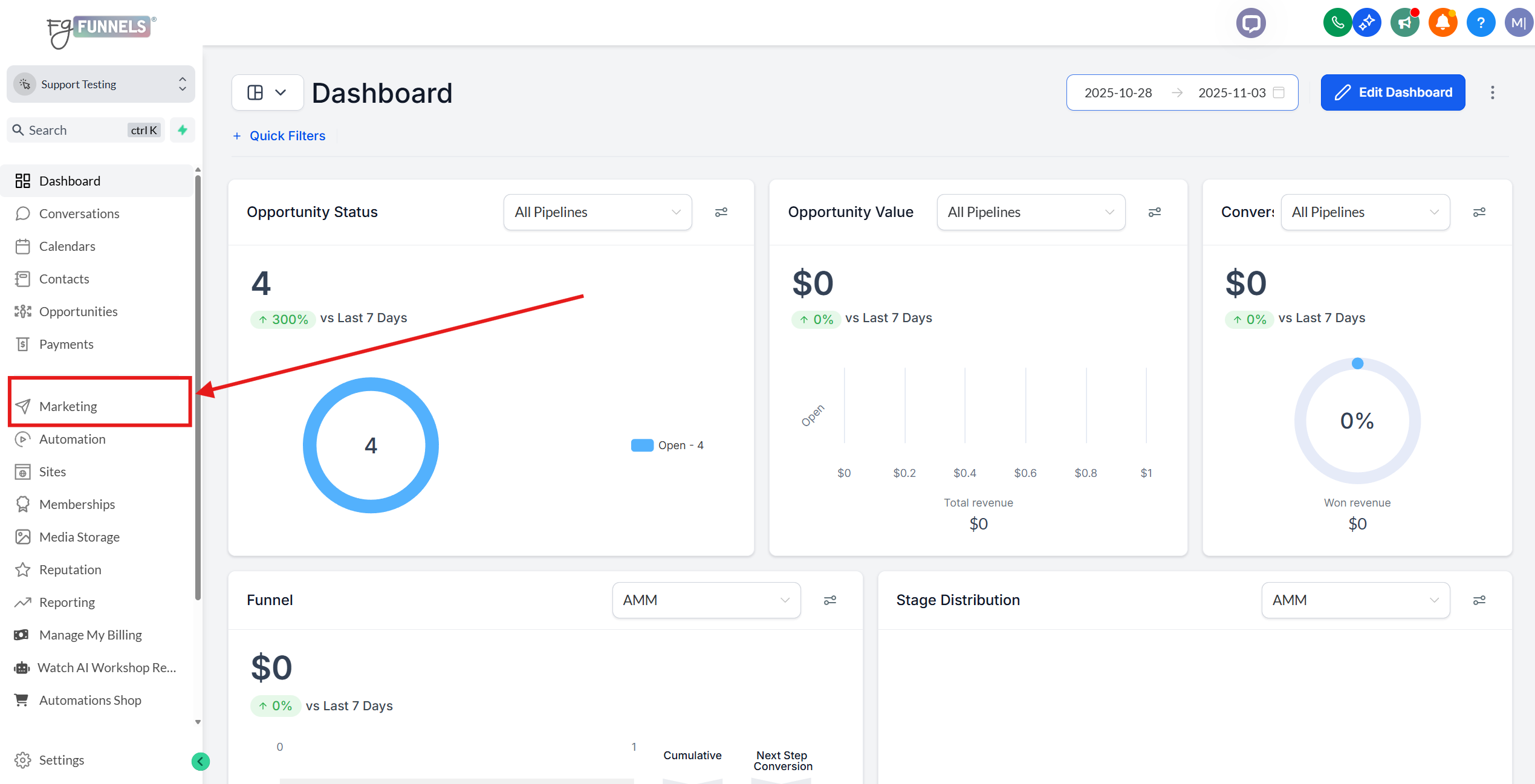Expand the Support Testing account switcher
The image size is (1535, 784).
point(100,85)
